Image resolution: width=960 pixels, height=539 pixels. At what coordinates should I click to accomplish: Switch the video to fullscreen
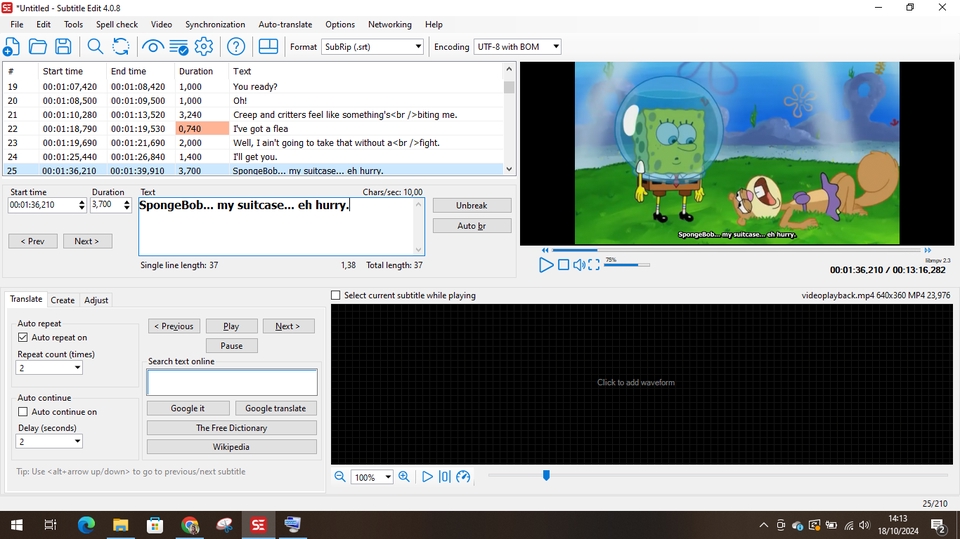pyautogui.click(x=593, y=265)
